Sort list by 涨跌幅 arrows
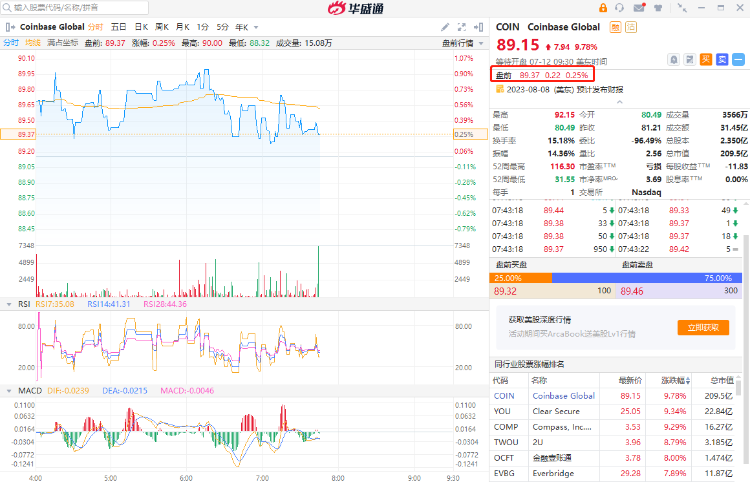The height and width of the screenshot is (482, 750). click(688, 381)
